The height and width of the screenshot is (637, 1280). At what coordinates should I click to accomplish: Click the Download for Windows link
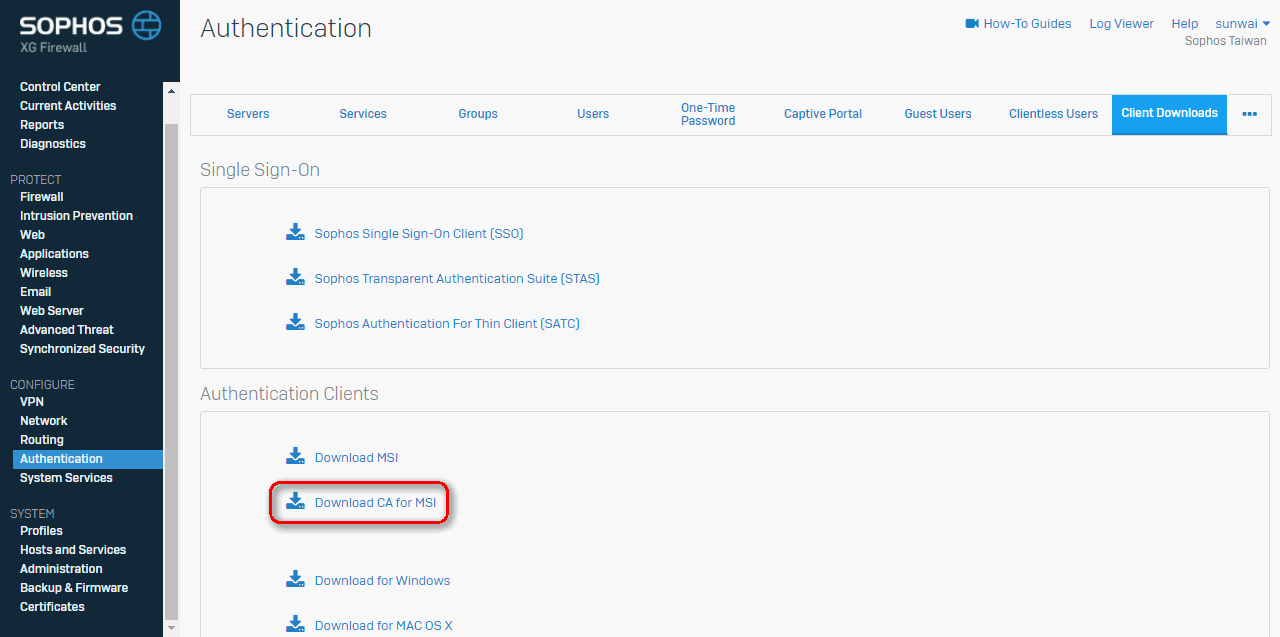(382, 581)
